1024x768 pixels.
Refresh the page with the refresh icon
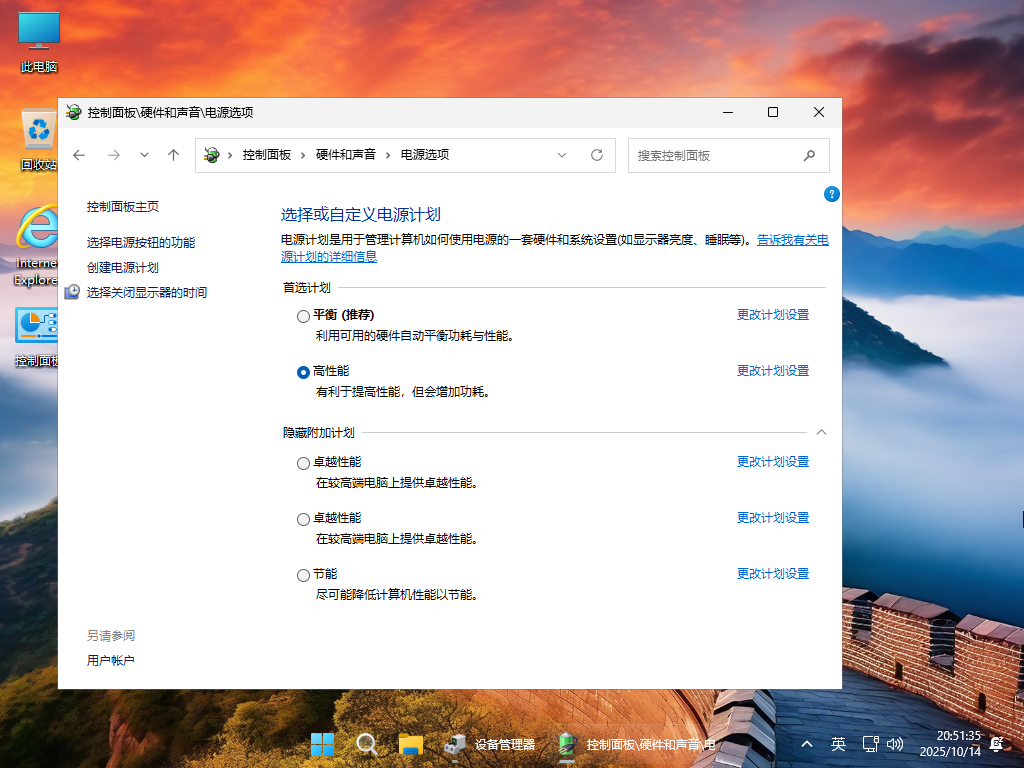point(597,155)
